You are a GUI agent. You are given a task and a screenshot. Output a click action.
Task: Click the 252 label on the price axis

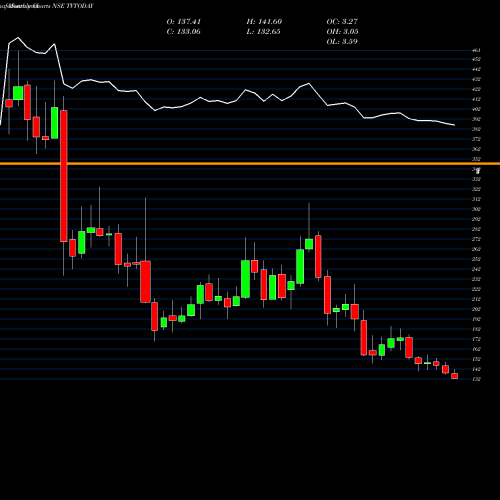point(476,259)
